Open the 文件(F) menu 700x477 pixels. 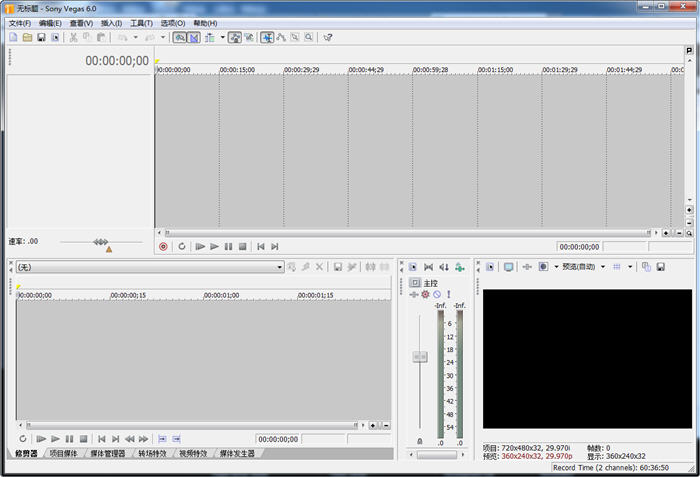coord(20,23)
